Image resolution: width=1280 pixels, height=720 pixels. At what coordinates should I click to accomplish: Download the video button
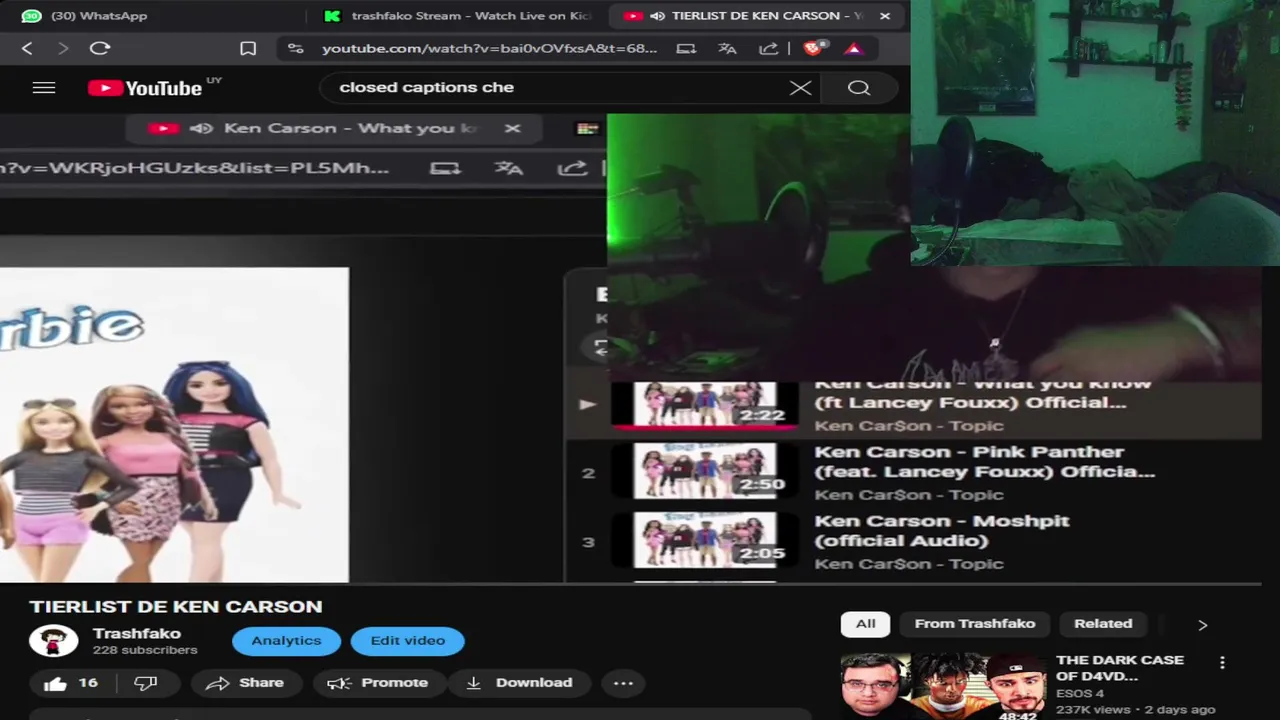519,683
